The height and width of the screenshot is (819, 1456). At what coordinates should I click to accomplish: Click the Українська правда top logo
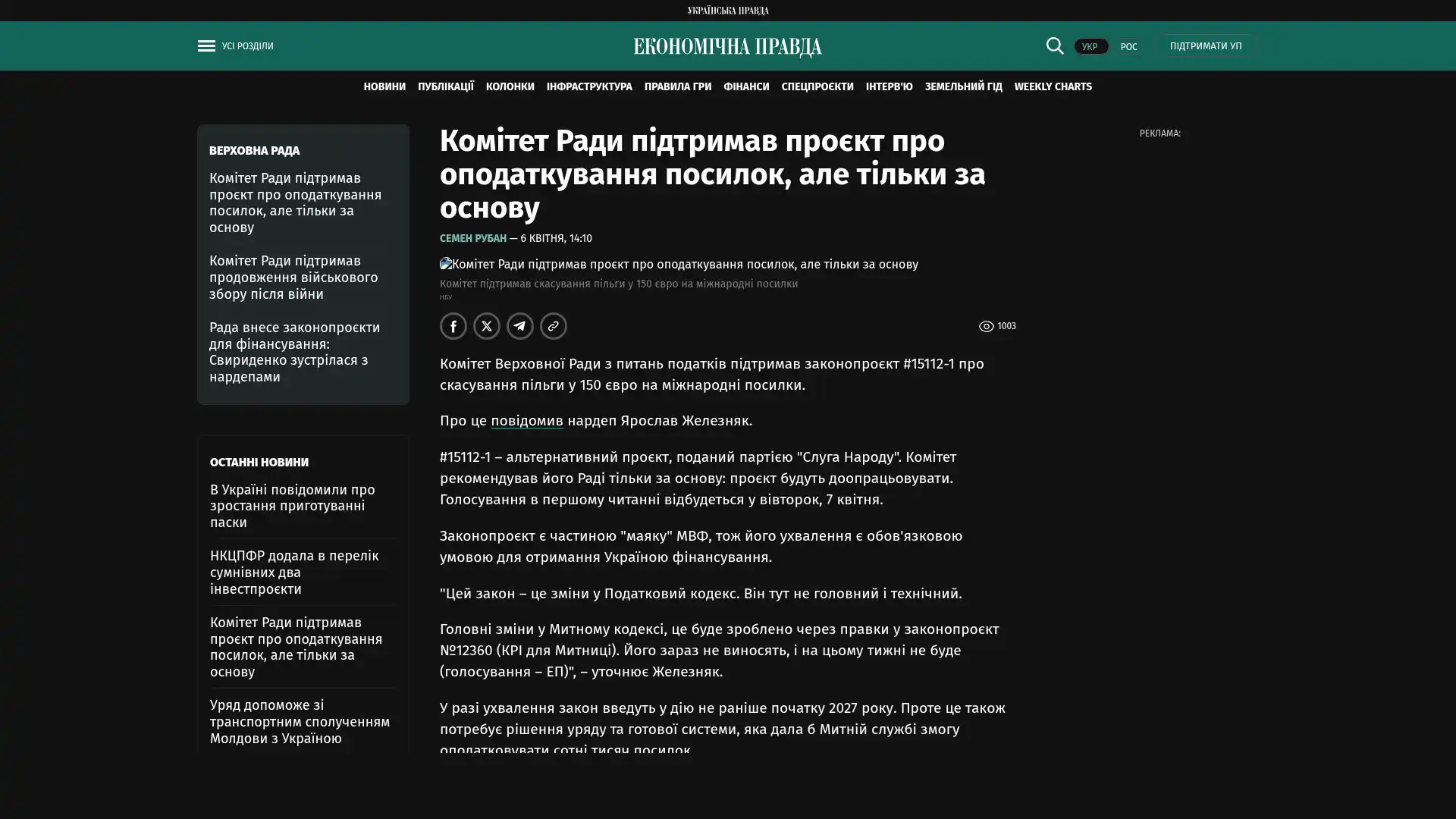pyautogui.click(x=727, y=10)
